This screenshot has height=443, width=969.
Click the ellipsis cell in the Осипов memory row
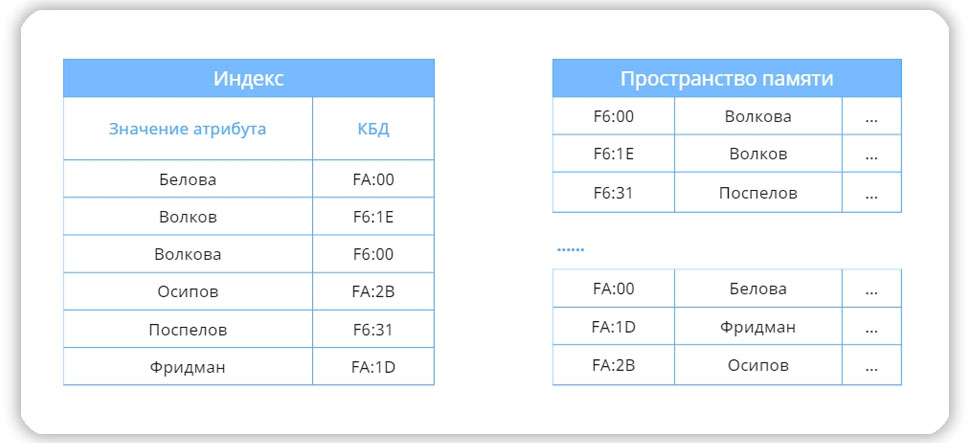coord(871,365)
